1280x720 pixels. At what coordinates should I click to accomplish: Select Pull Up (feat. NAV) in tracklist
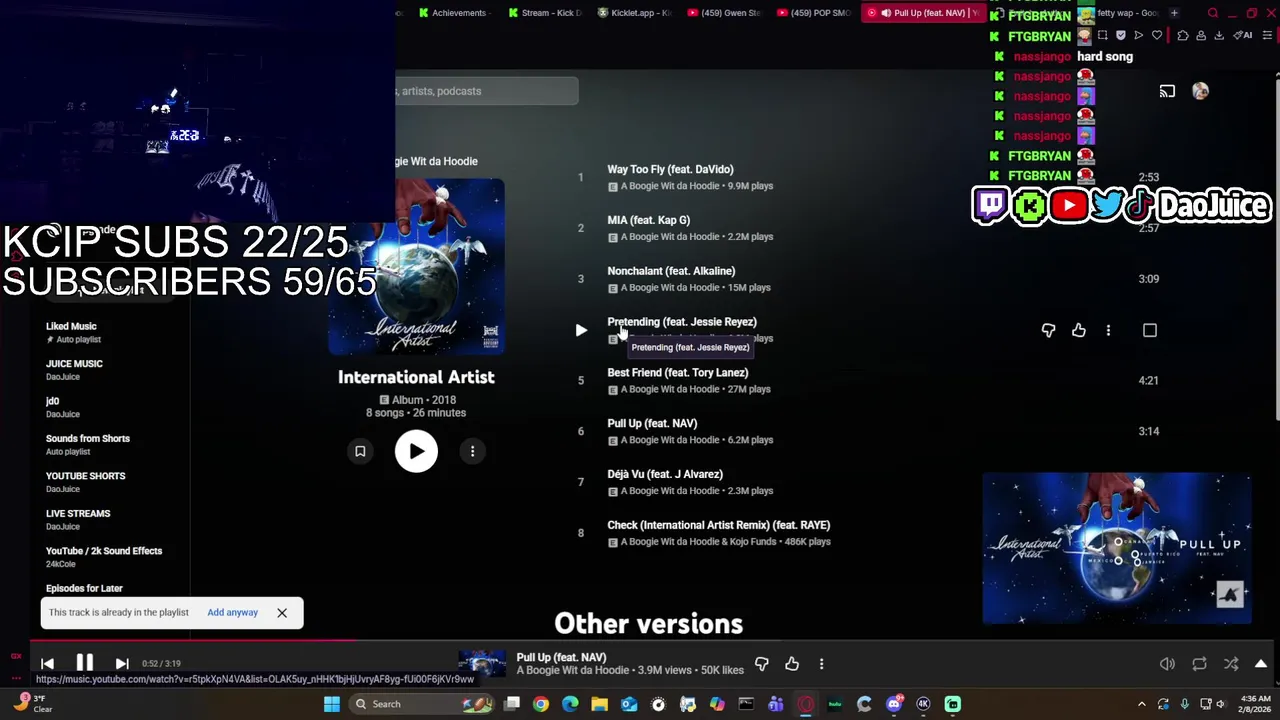[x=652, y=423]
